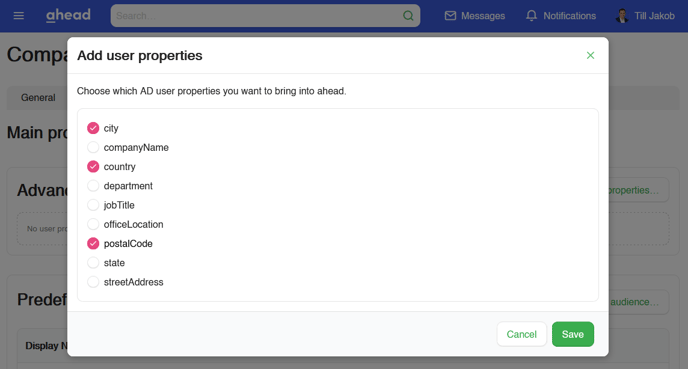The image size is (688, 369).
Task: Check the department property
Action: [x=93, y=186]
